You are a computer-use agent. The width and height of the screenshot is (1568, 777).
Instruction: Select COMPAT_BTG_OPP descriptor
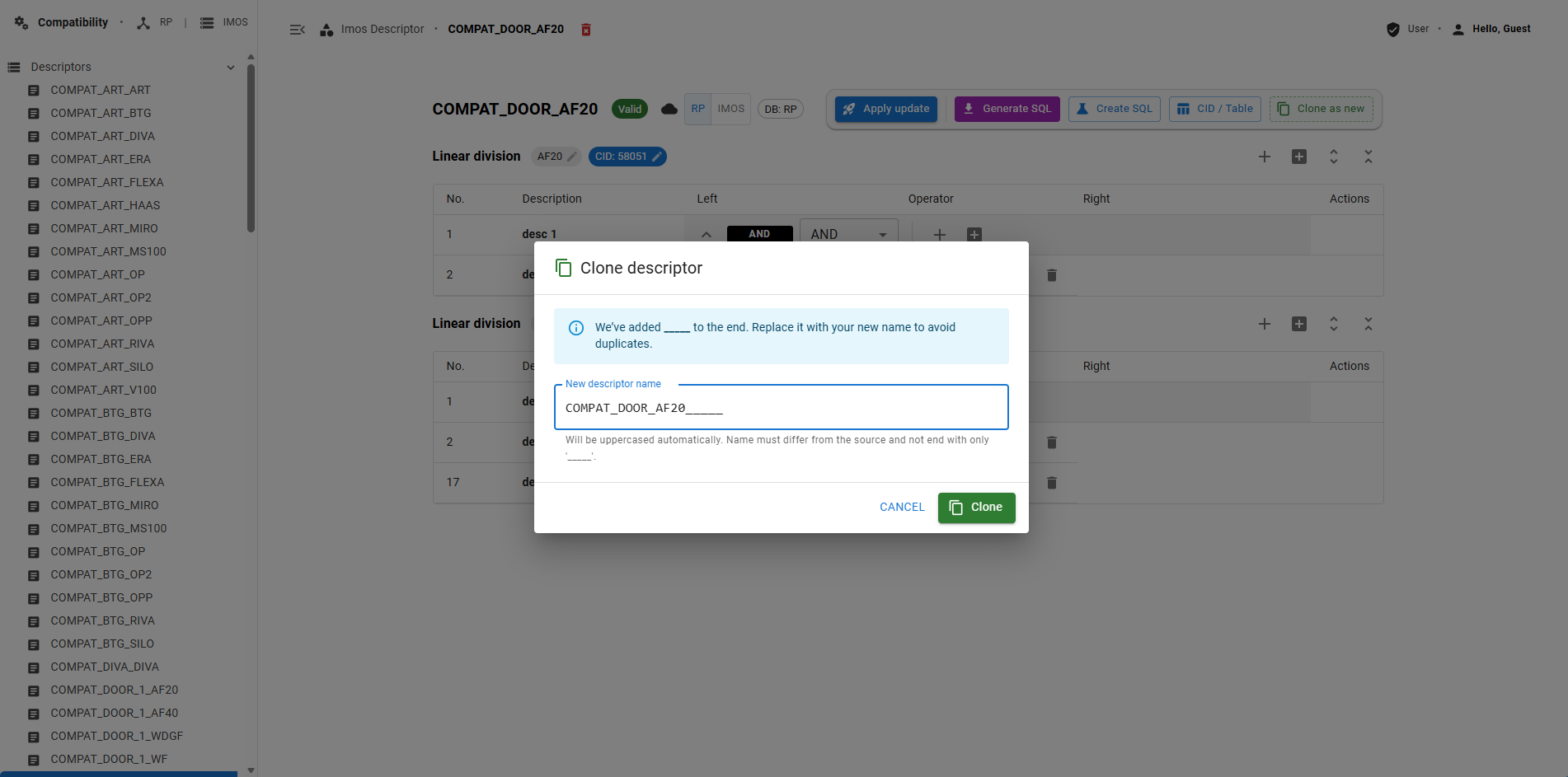tap(102, 598)
